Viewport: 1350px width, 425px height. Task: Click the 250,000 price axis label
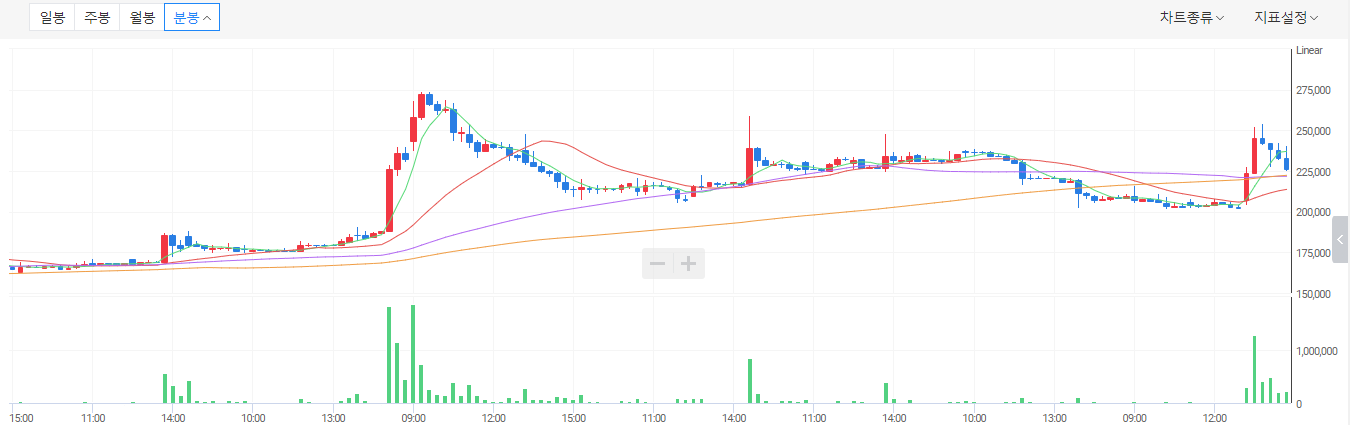pyautogui.click(x=1312, y=131)
